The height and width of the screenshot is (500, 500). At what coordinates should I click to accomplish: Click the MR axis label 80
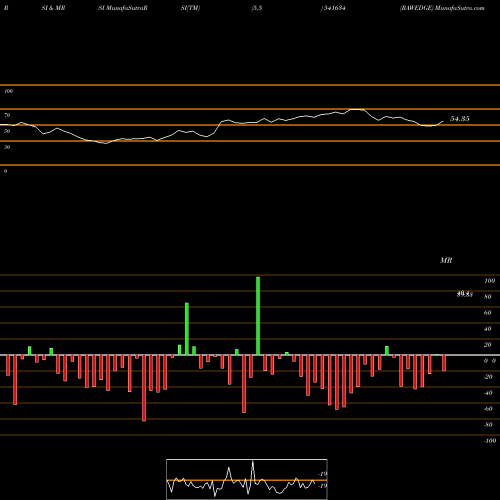[x=488, y=297]
